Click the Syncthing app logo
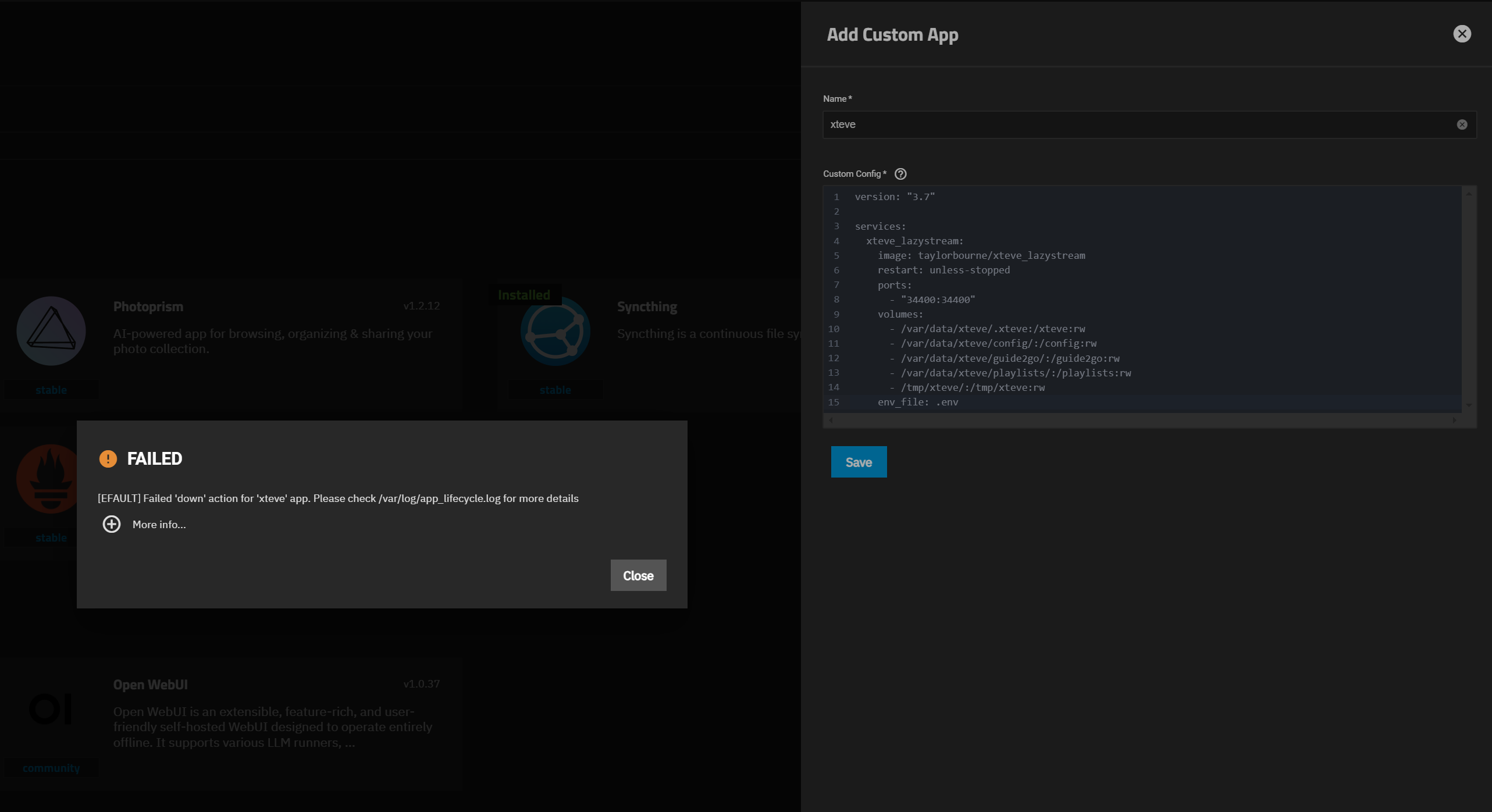 (556, 331)
